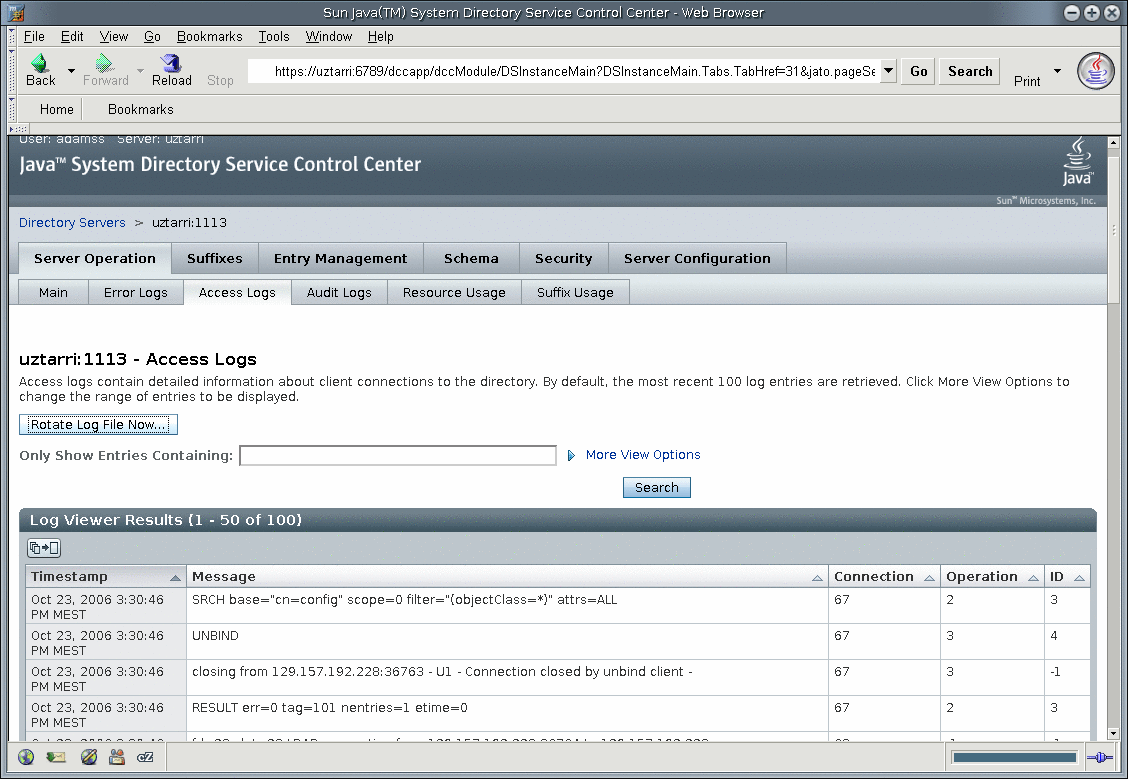Select the Server Operation tab
1128x779 pixels.
pyautogui.click(x=95, y=258)
